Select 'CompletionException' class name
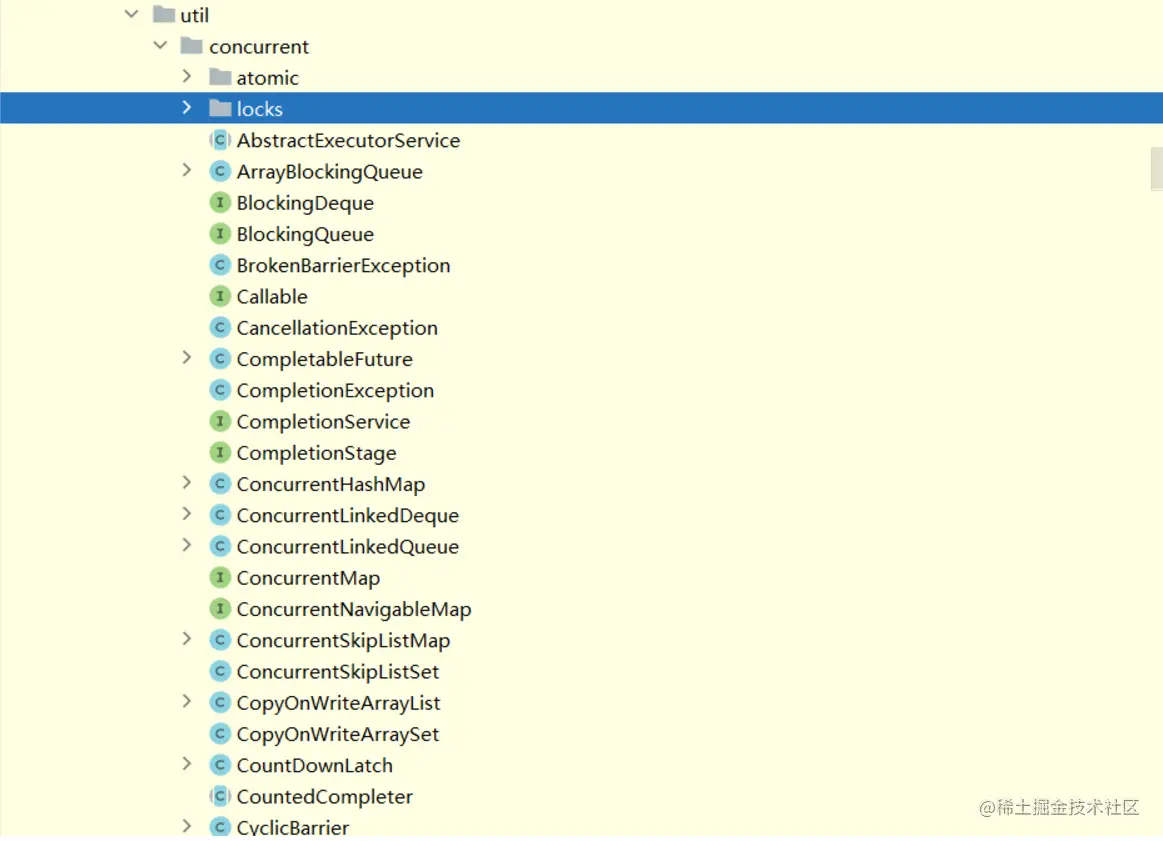This screenshot has width=1163, height=841. click(335, 391)
